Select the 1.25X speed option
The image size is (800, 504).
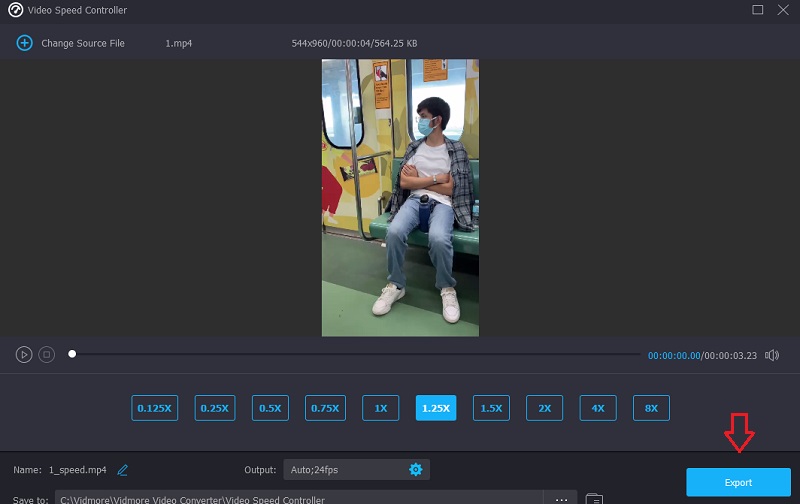point(436,408)
